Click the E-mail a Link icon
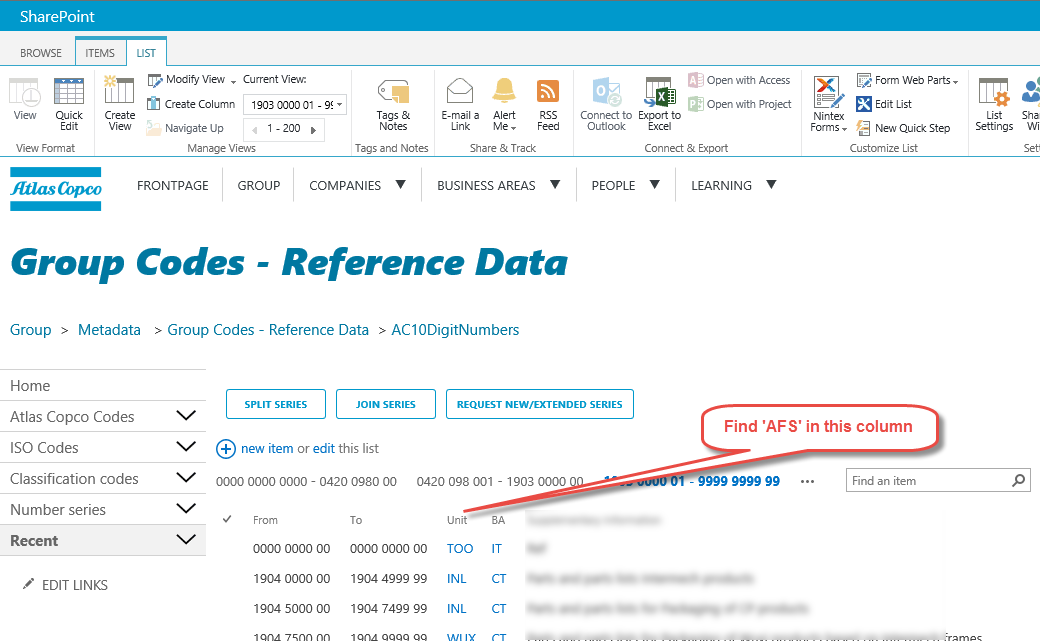The height and width of the screenshot is (641, 1040). [460, 104]
